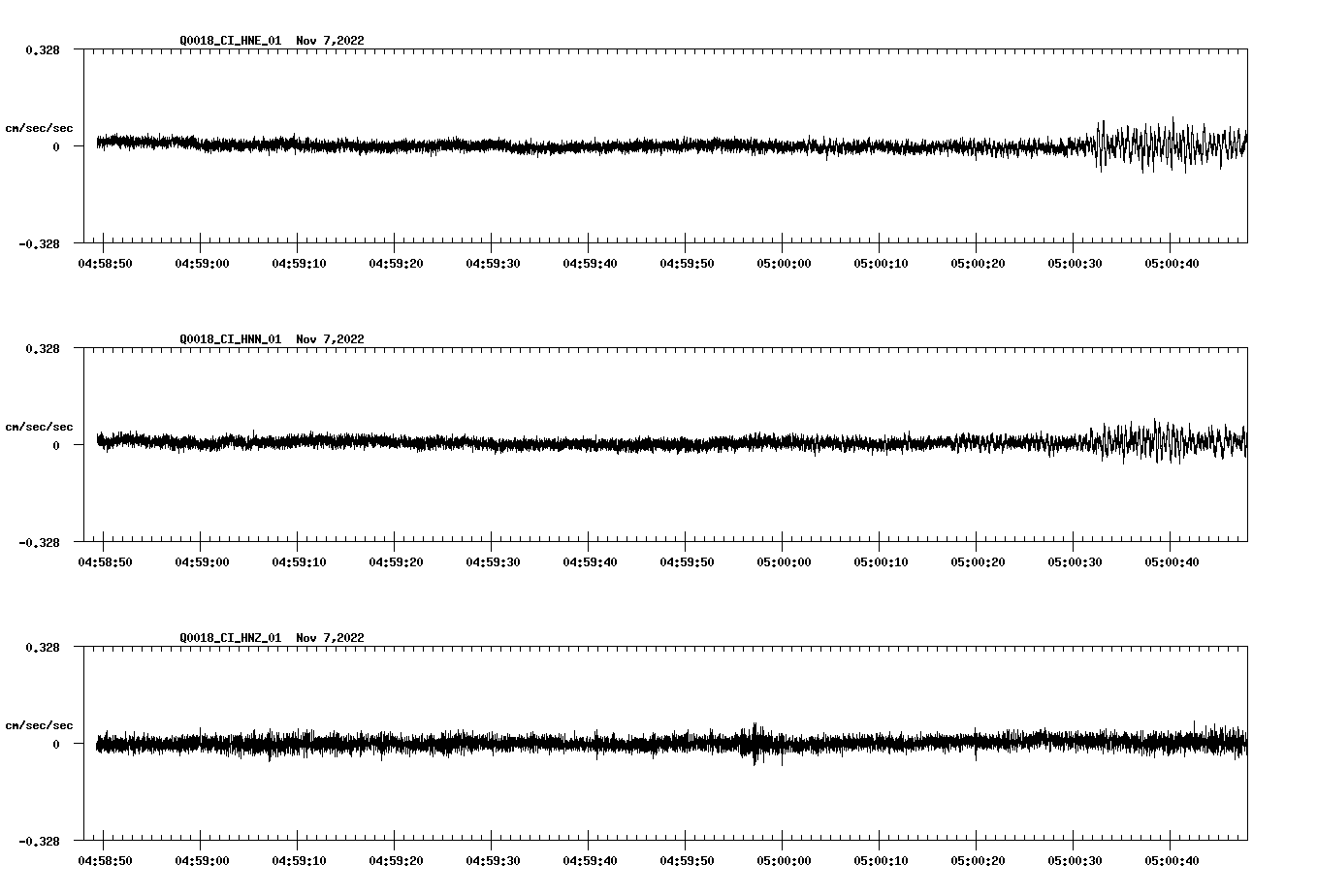Click the spike before 05:00:00 in HNZ trace
Screen dimensions: 1317x896
755,744
